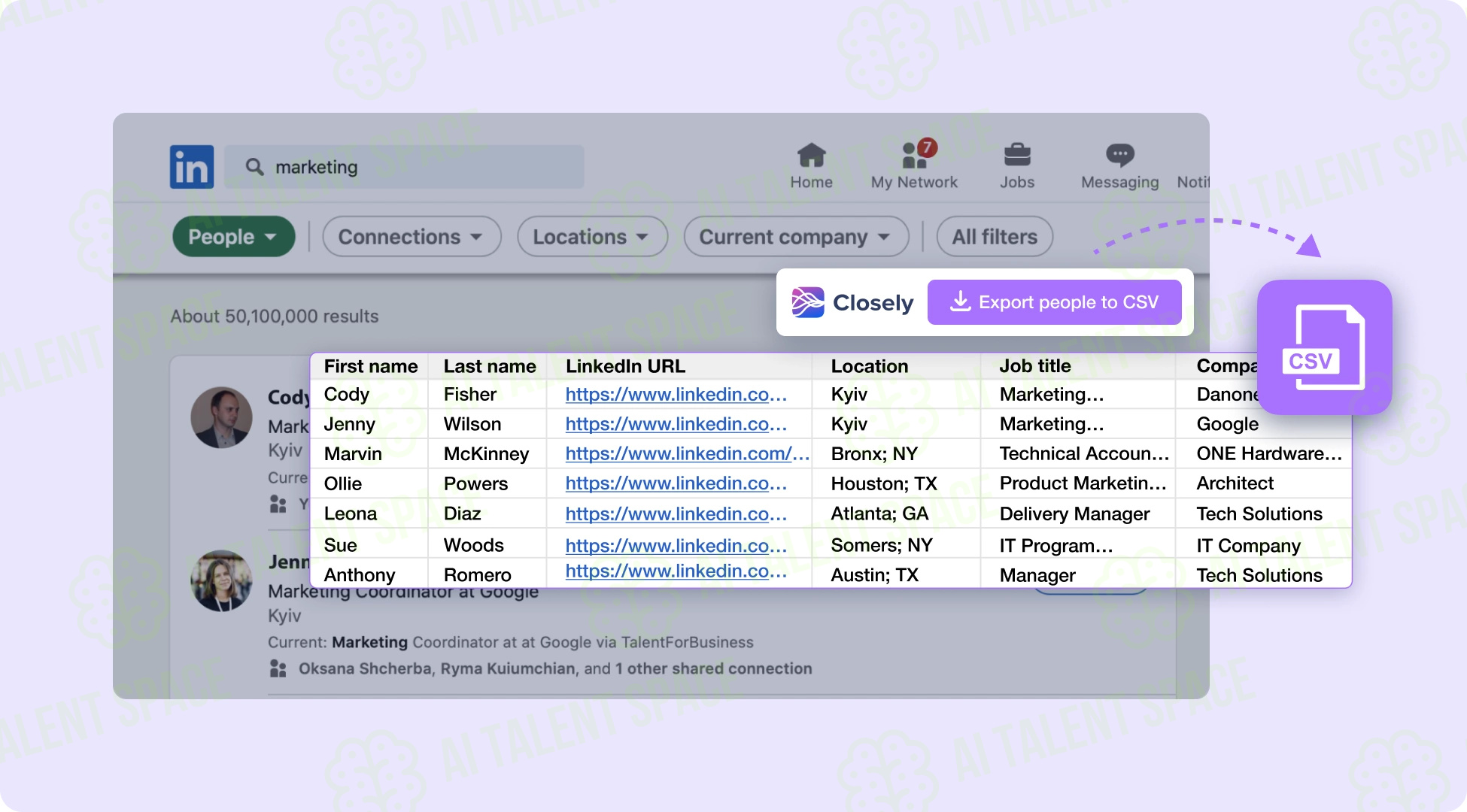
Task: Open Sue Woods' LinkedIn URL
Action: pyautogui.click(x=676, y=546)
